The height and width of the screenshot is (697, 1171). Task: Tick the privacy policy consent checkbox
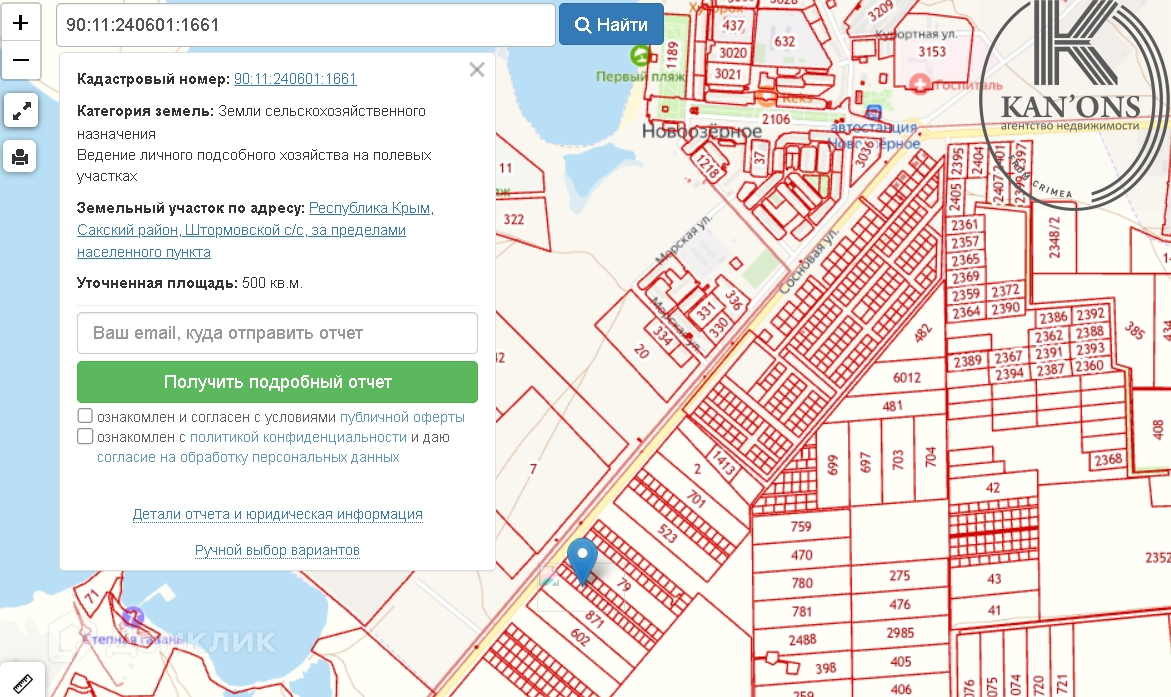click(85, 436)
